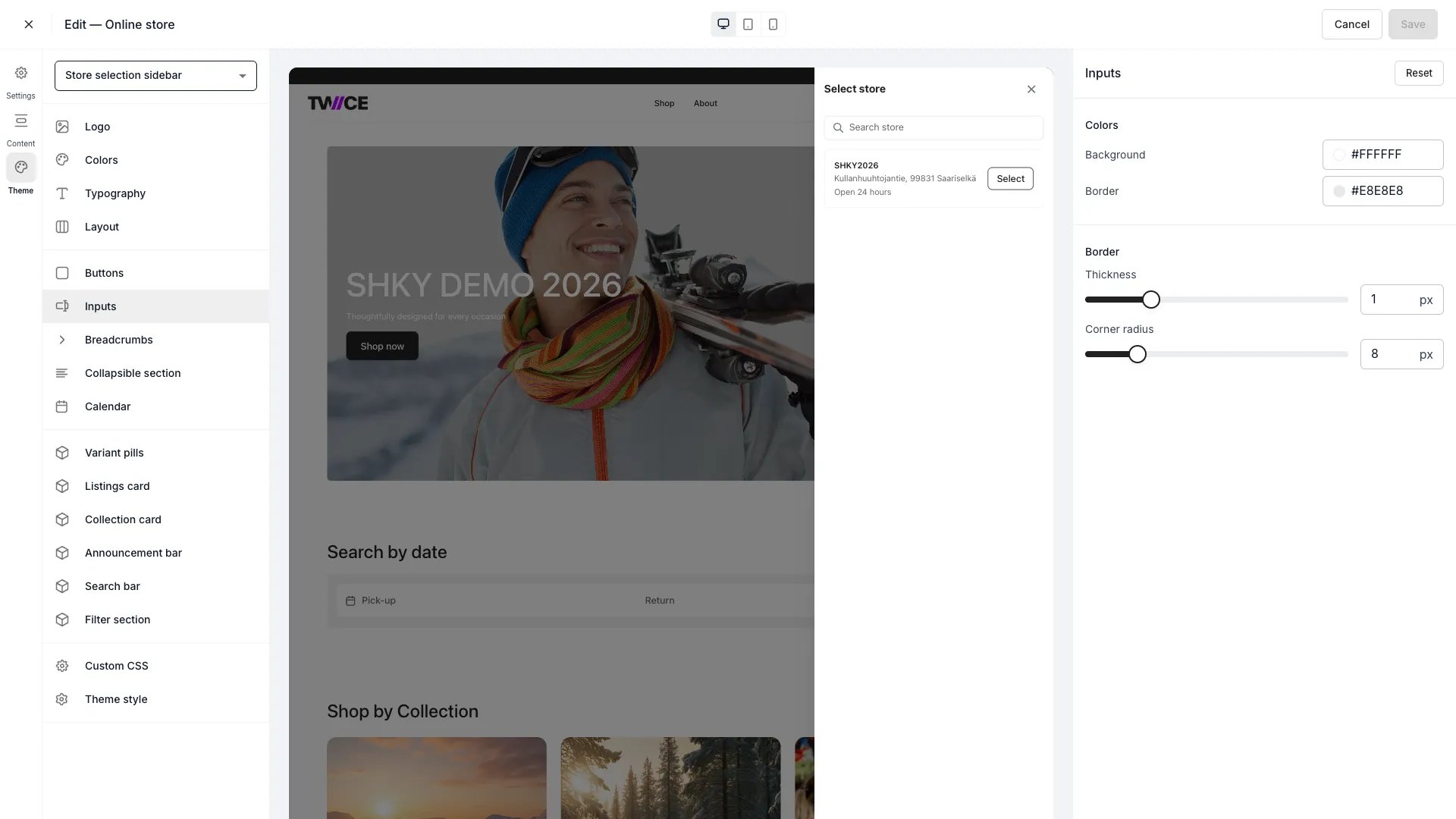Open Search bar settings

[155, 586]
